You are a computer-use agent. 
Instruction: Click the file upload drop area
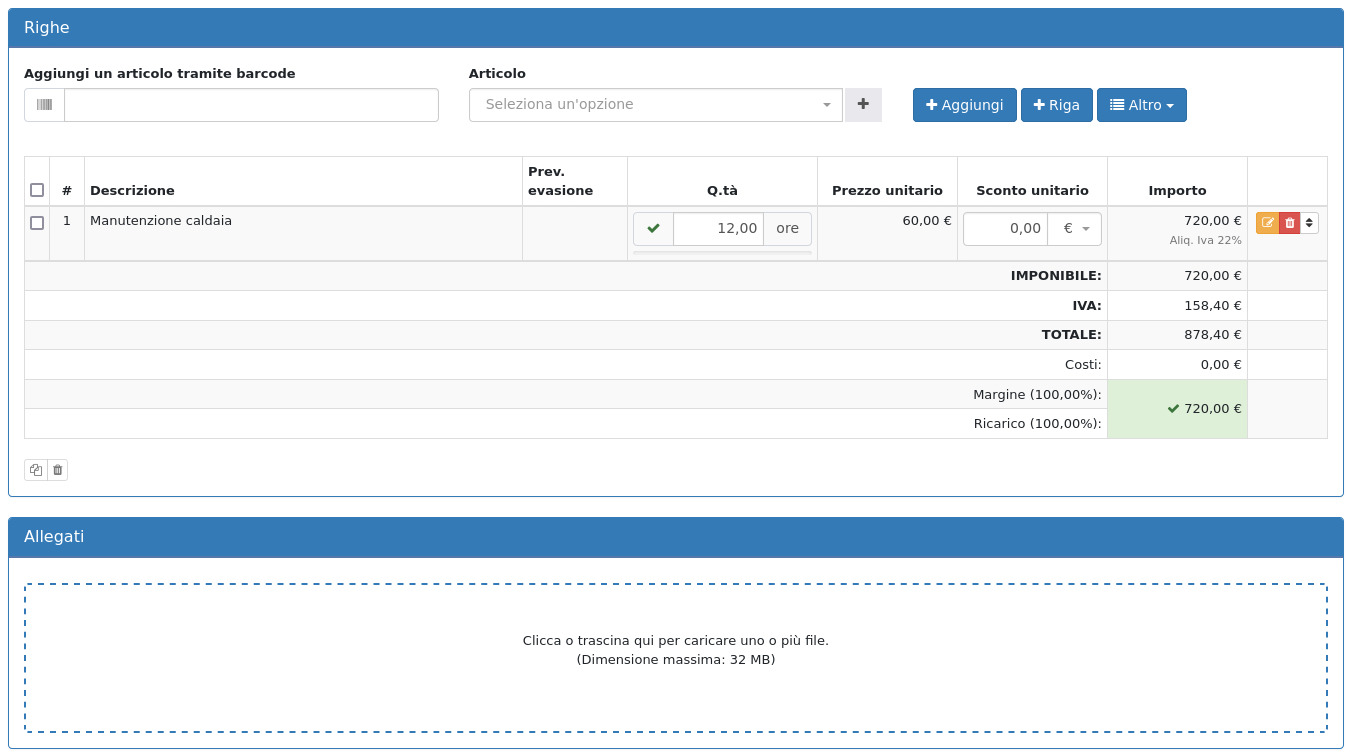coord(676,658)
